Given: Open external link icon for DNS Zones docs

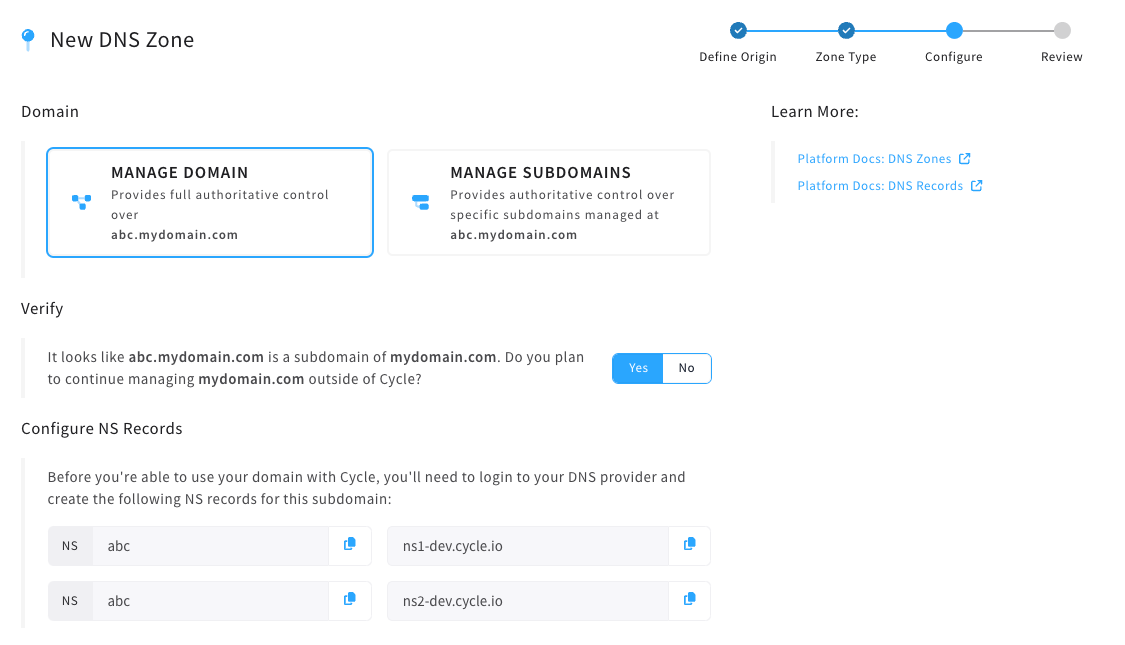Looking at the screenshot, I should 964,159.
